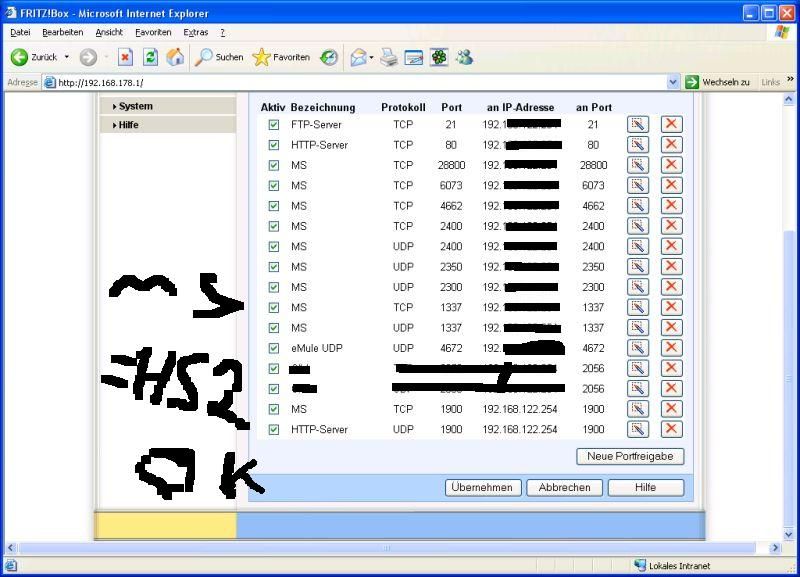Delete the MS TCP 6073 entry

pos(671,186)
